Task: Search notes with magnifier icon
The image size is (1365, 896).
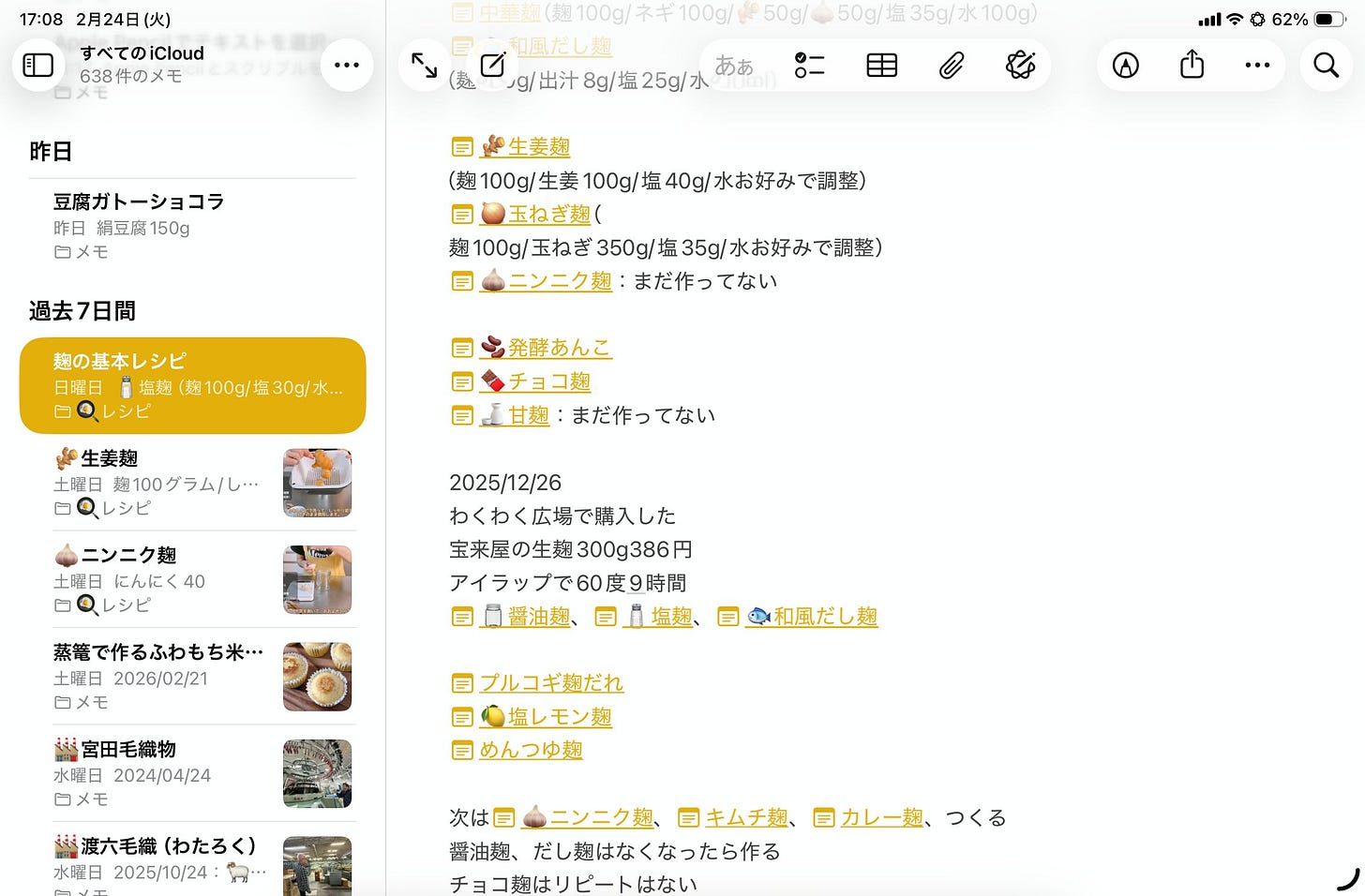Action: [x=1326, y=65]
